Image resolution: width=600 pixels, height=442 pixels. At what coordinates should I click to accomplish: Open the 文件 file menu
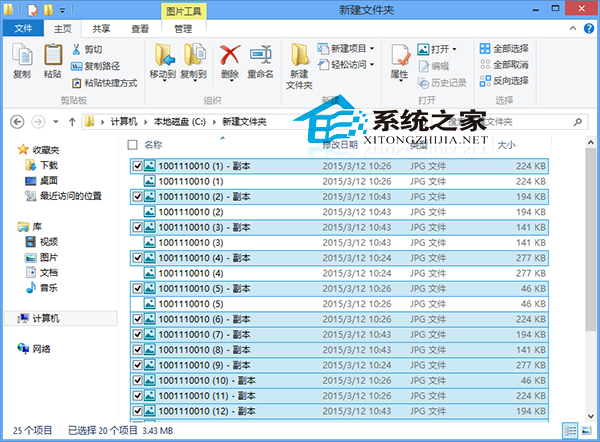(23, 28)
